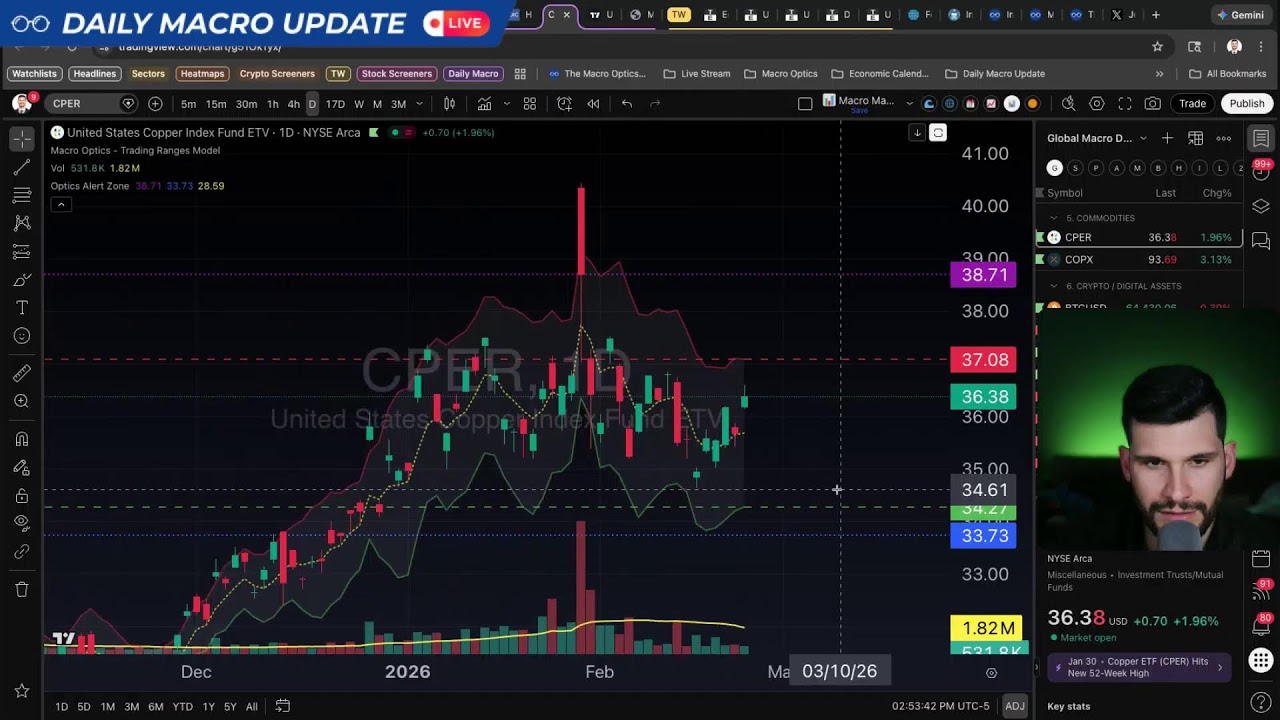Screen dimensions: 1280x720
Task: Open the Heatmaps bookmark
Action: click(202, 74)
